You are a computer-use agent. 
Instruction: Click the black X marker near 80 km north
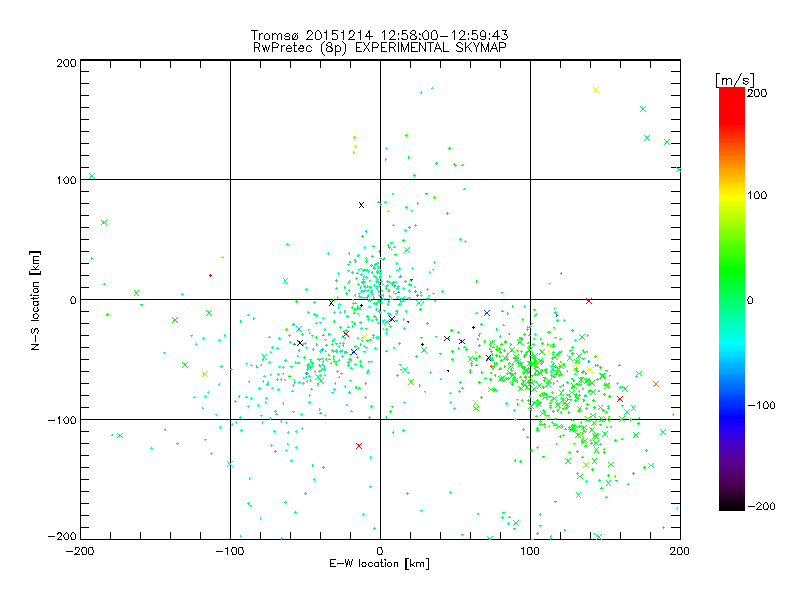click(361, 205)
